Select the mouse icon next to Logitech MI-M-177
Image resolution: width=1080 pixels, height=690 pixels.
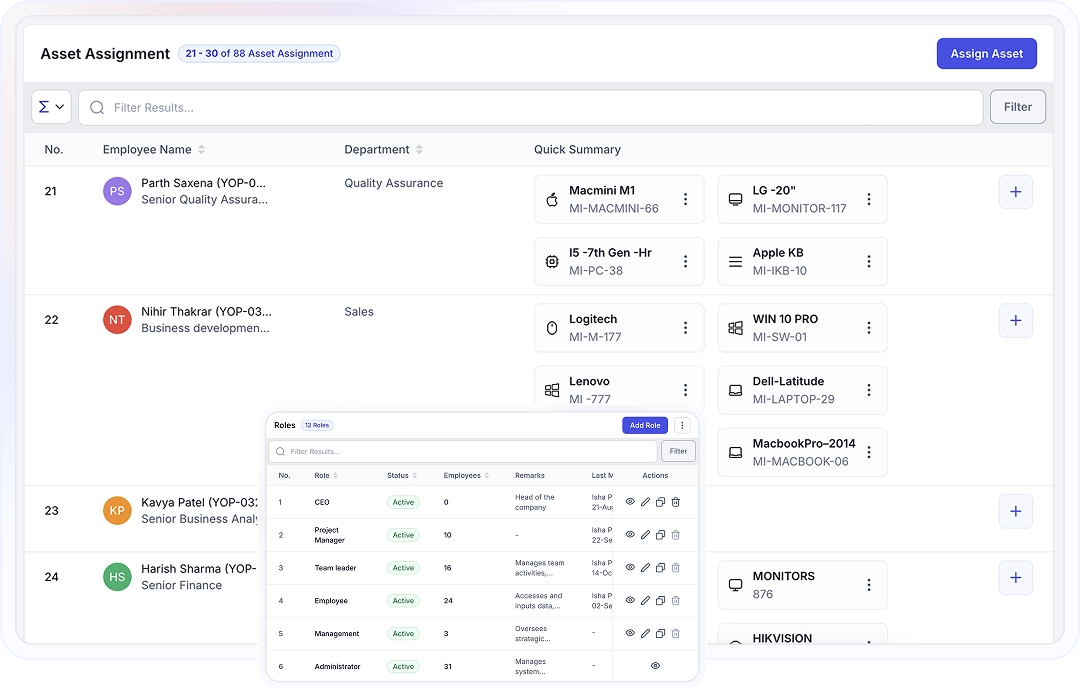[552, 327]
